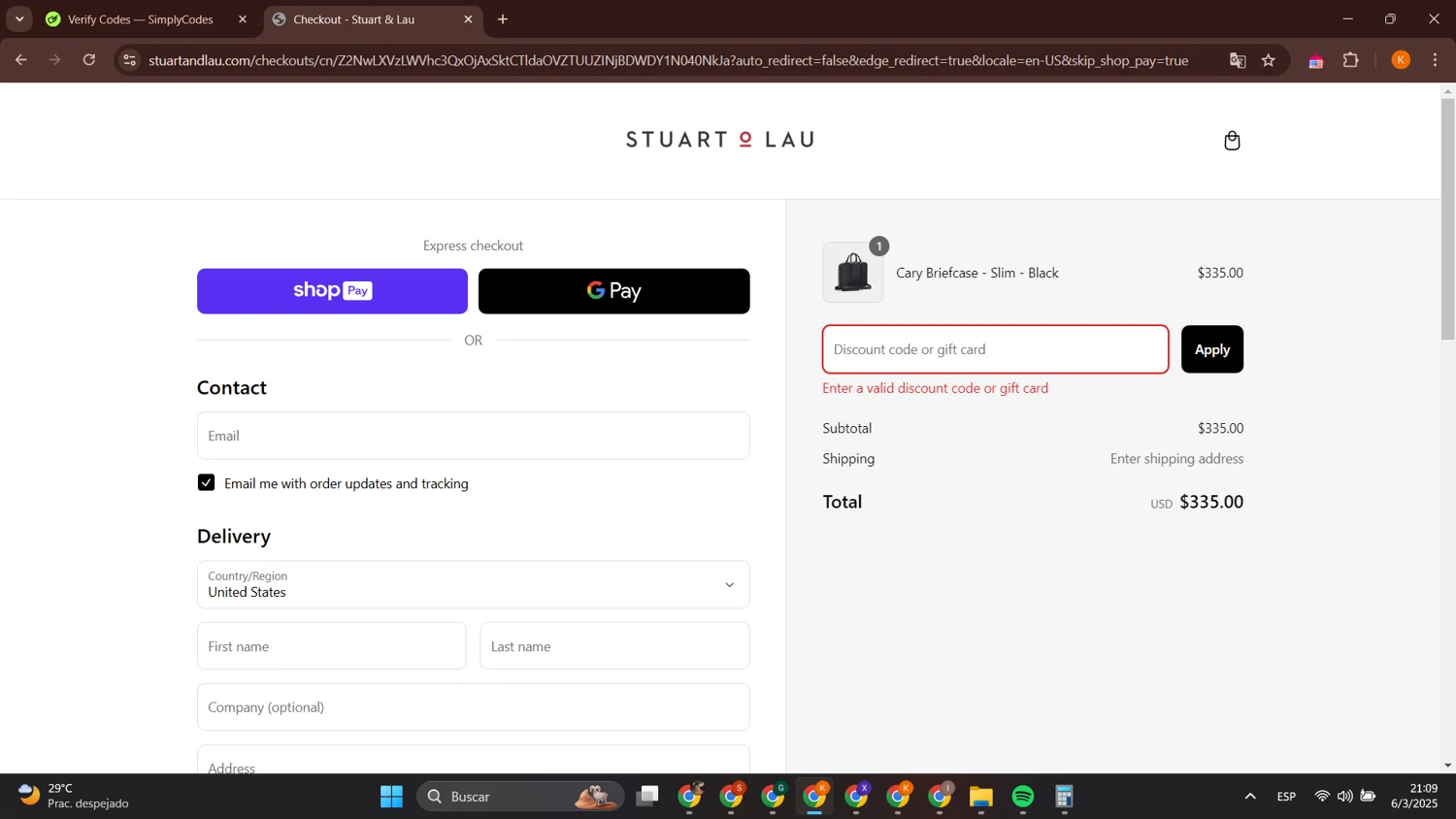Open site information icon in address bar
The width and height of the screenshot is (1456, 819).
coord(129,60)
